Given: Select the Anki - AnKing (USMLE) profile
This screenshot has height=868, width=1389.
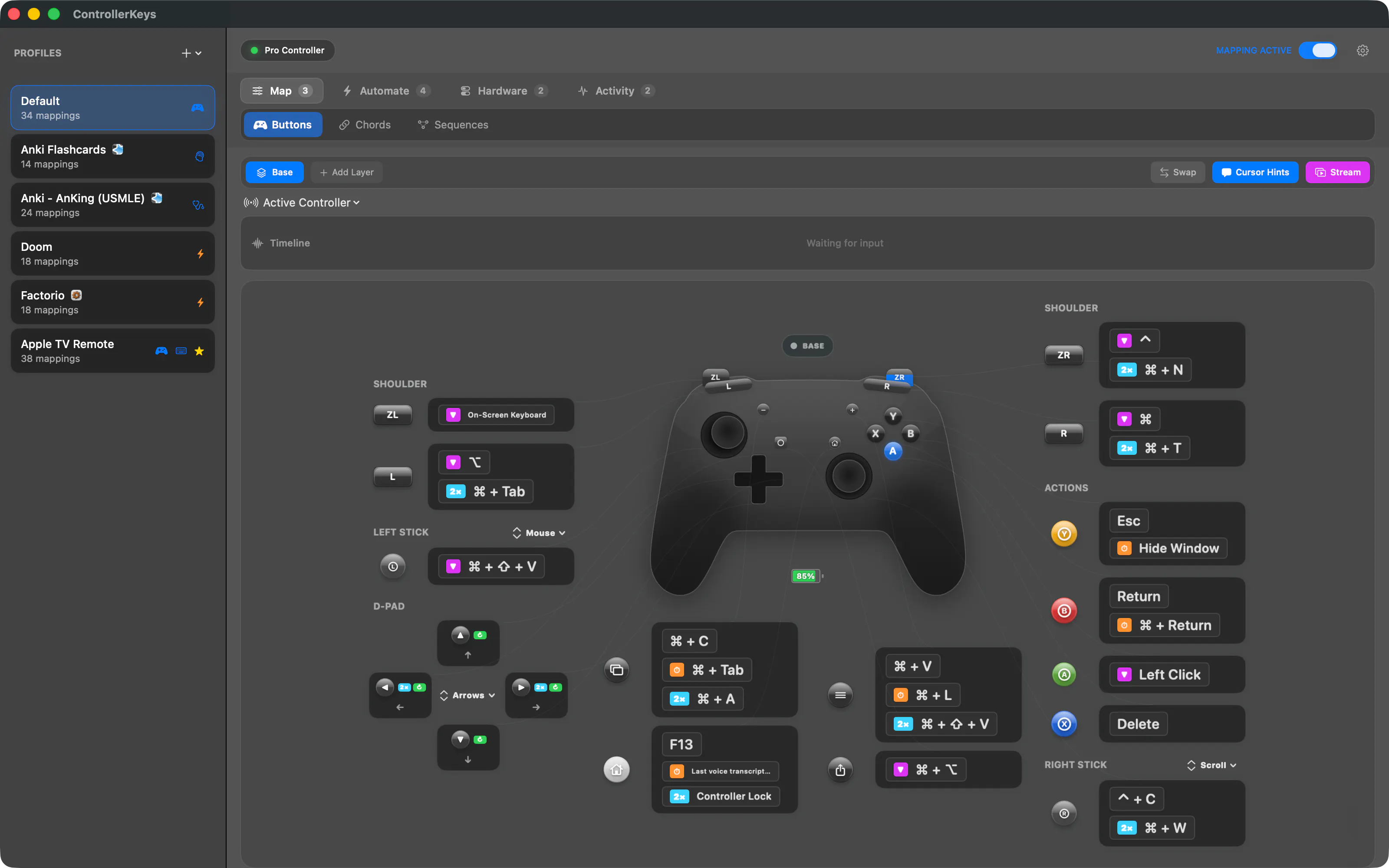Looking at the screenshot, I should pyautogui.click(x=112, y=205).
